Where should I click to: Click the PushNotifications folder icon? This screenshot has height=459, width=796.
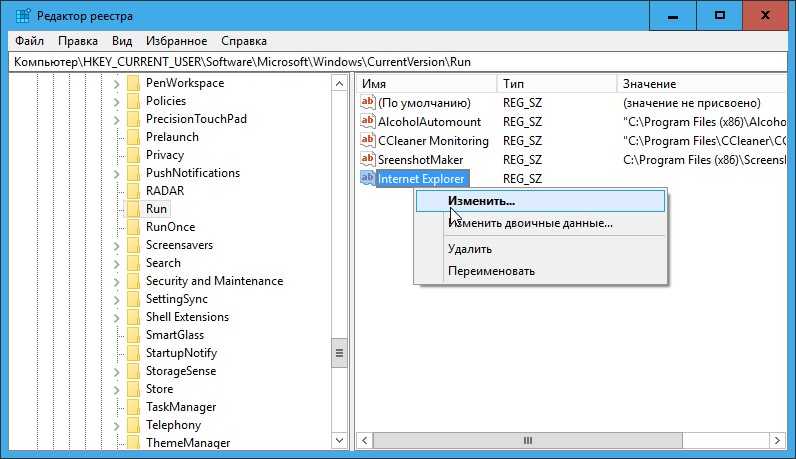click(133, 173)
